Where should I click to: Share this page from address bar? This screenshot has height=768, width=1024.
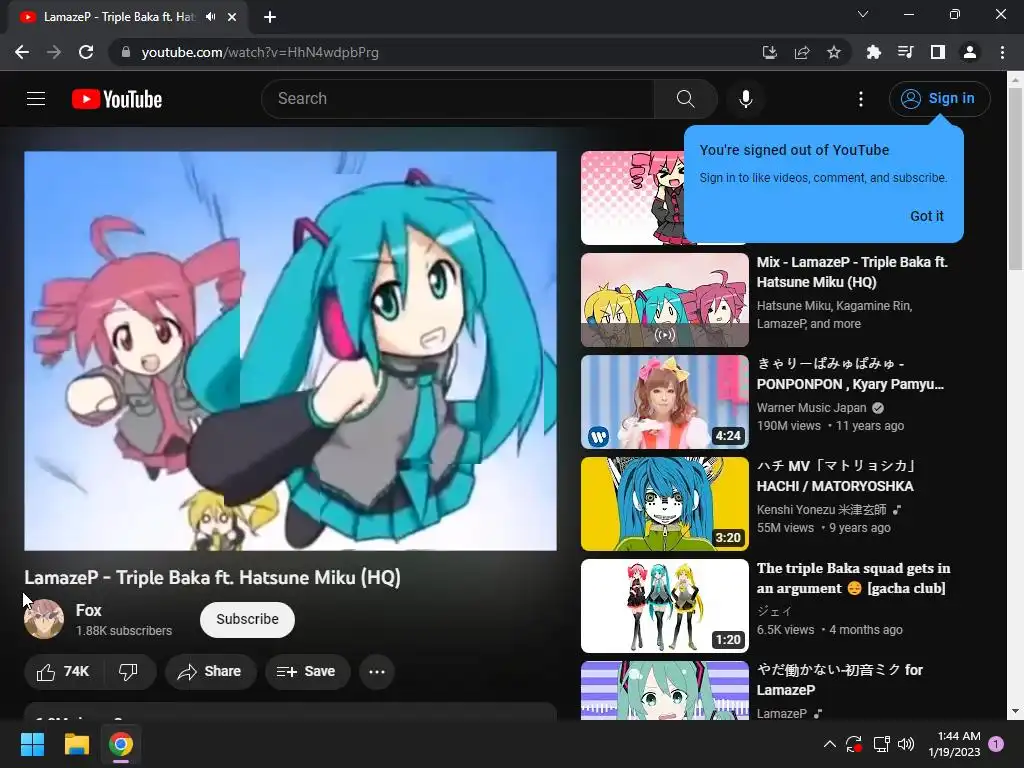pos(802,52)
